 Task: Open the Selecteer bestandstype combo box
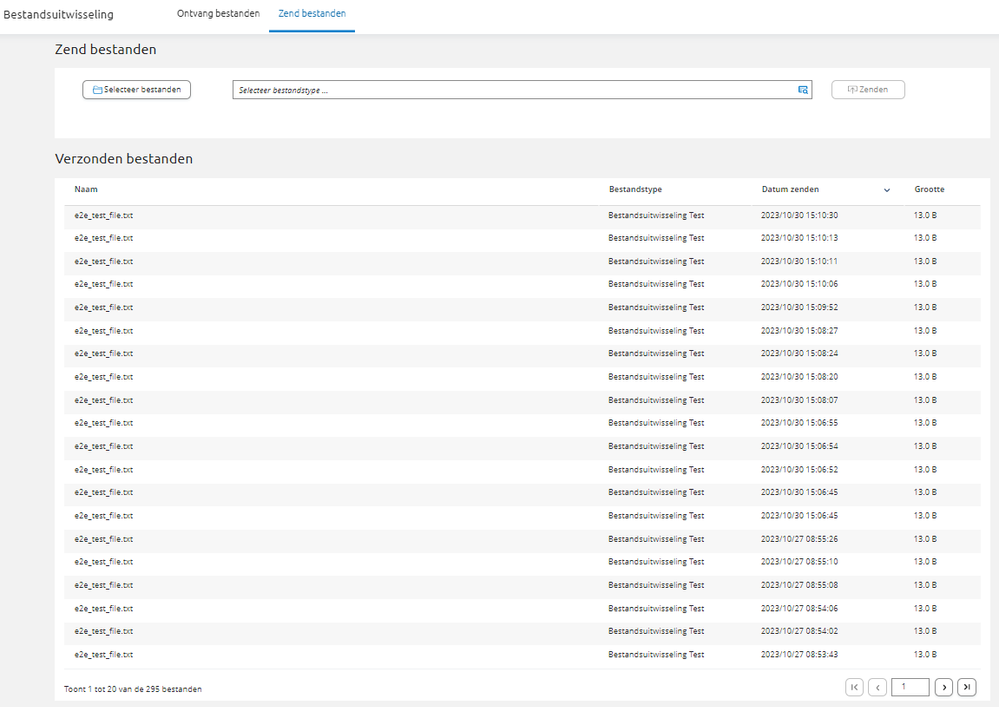(x=522, y=90)
